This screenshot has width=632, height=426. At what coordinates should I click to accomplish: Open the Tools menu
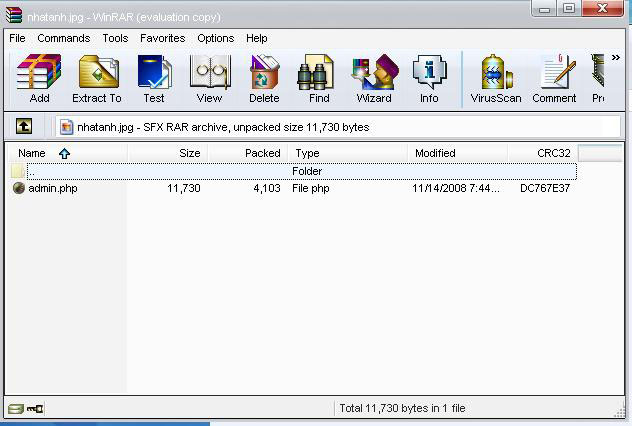pos(115,38)
